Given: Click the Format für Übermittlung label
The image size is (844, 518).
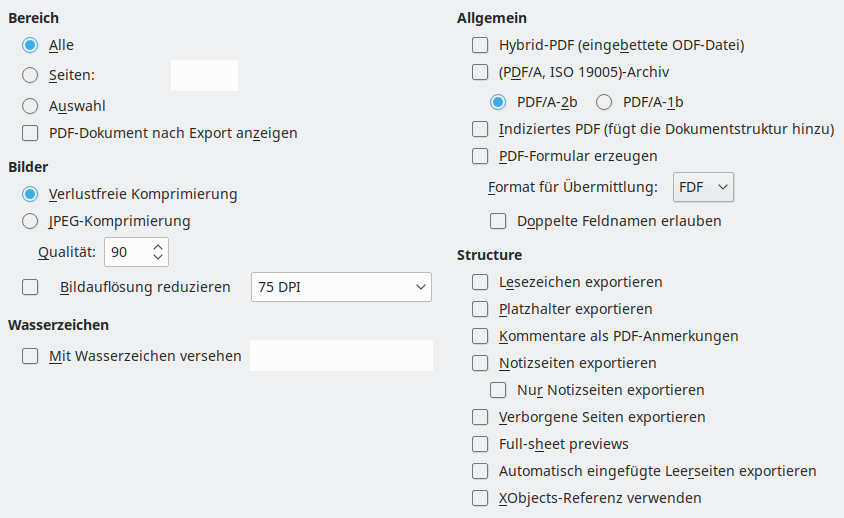Looking at the screenshot, I should 573,187.
